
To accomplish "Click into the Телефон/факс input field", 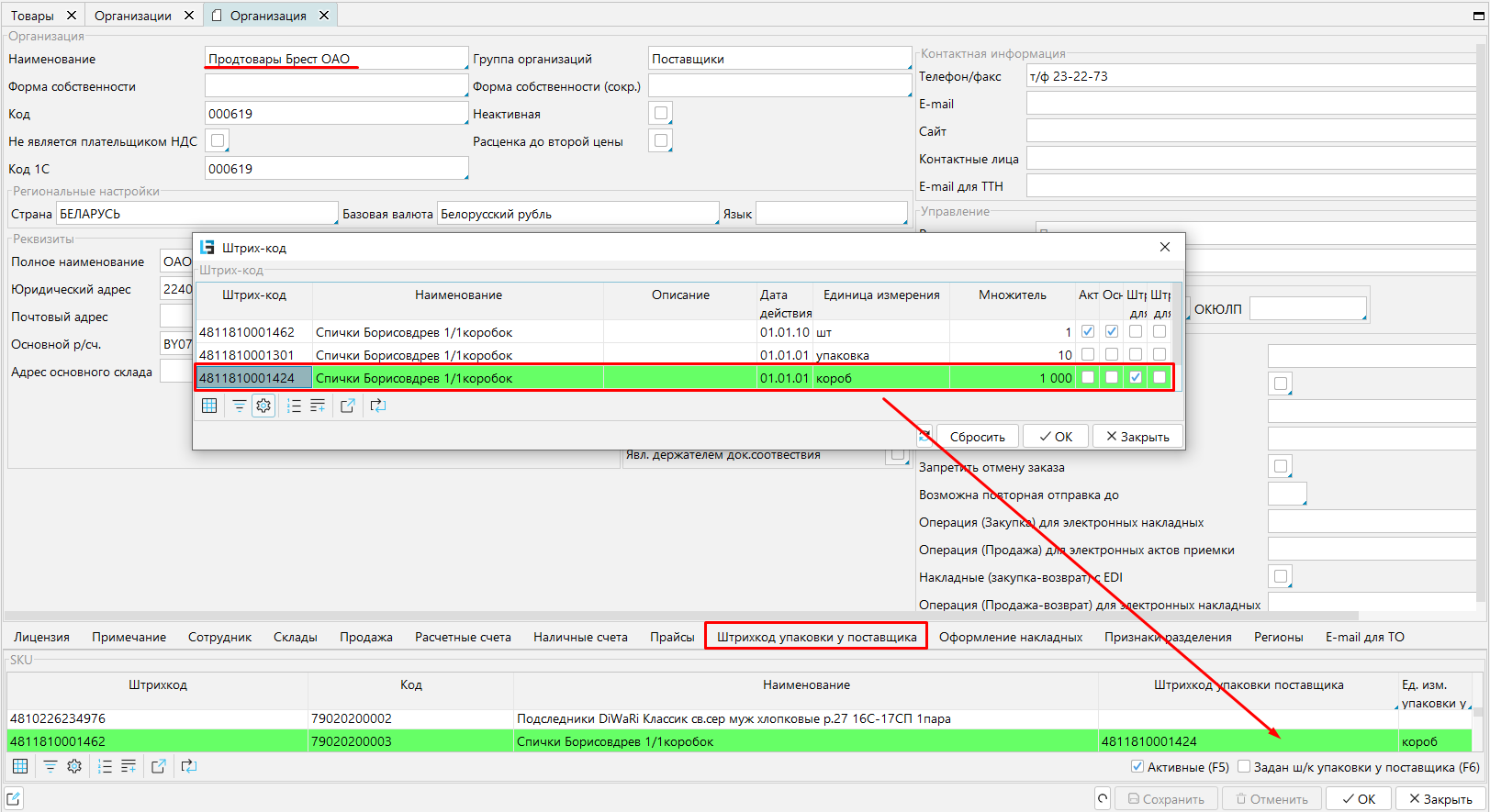I will [x=1249, y=76].
